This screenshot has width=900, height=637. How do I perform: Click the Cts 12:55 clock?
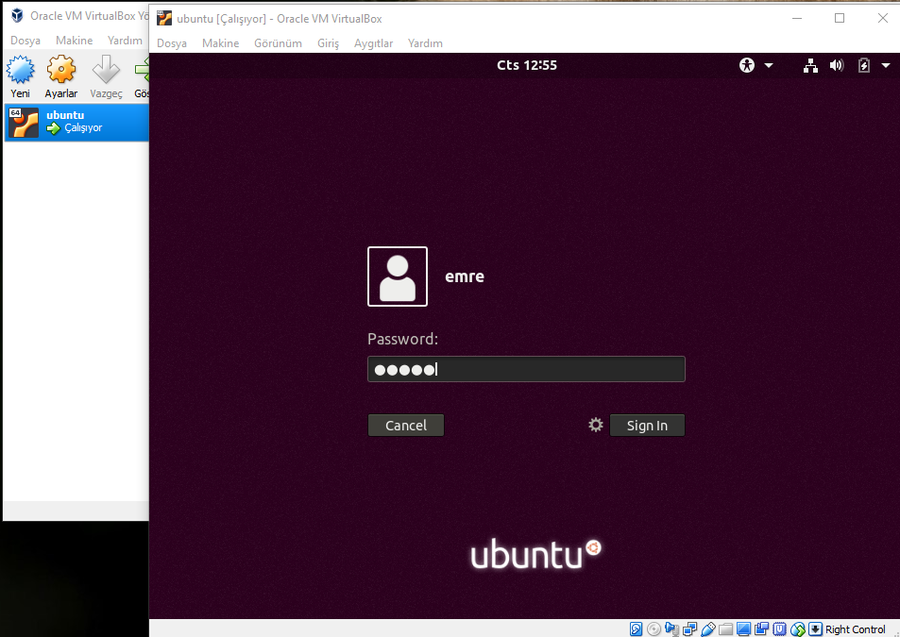[526, 65]
